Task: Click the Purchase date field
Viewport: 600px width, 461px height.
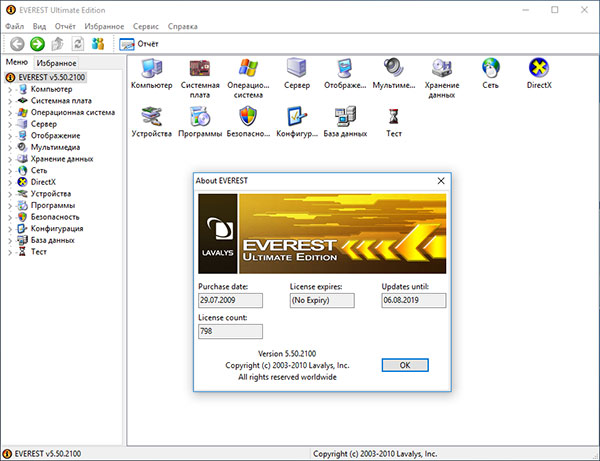Action: tap(230, 300)
